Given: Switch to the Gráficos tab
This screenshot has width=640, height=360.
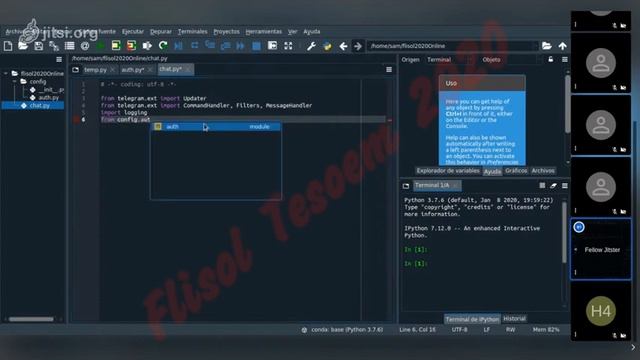Looking at the screenshot, I should click(x=516, y=171).
